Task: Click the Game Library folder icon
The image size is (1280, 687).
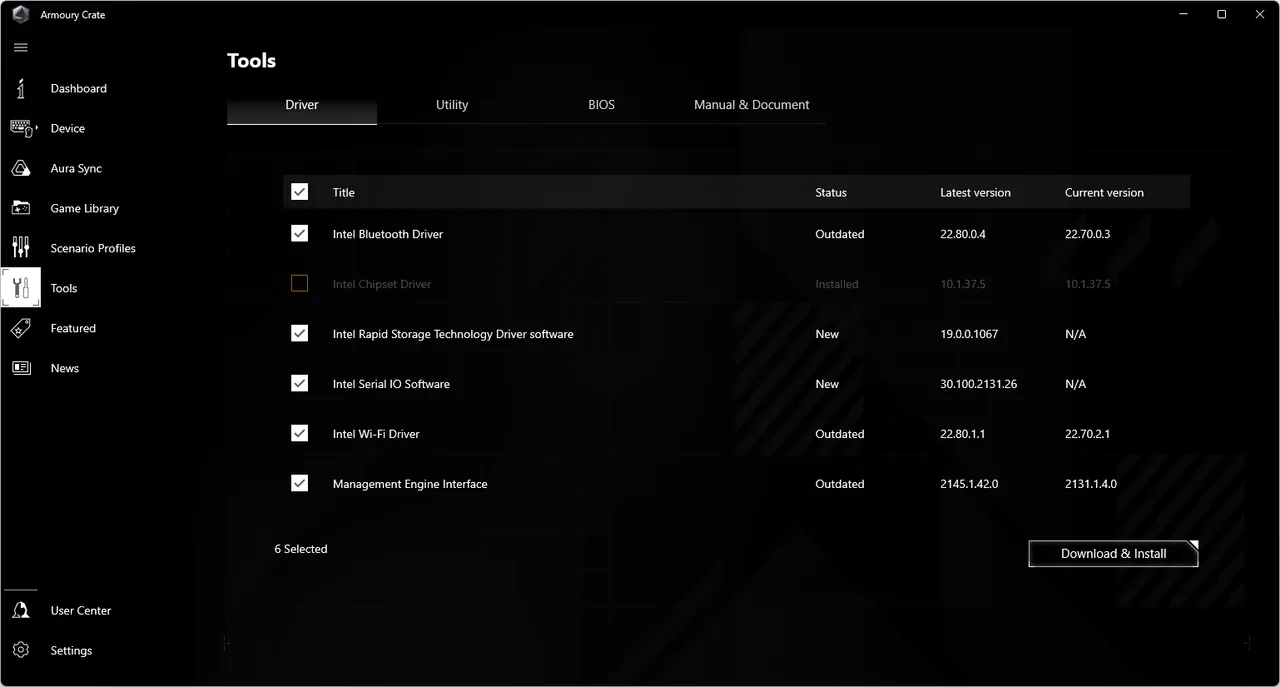Action: coord(21,208)
